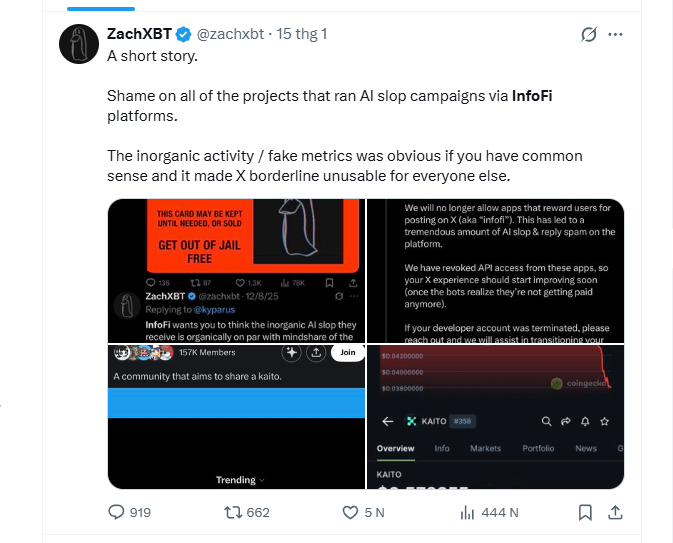Like the post with heart icon
The width and height of the screenshot is (673, 543).
350,512
